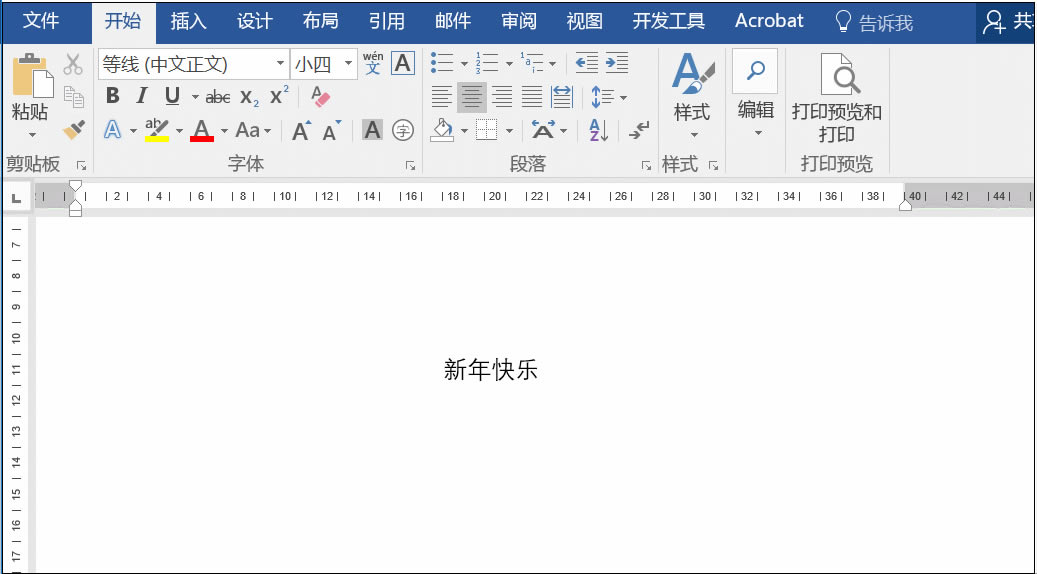Click the Paste clipboard icon

pos(32,76)
